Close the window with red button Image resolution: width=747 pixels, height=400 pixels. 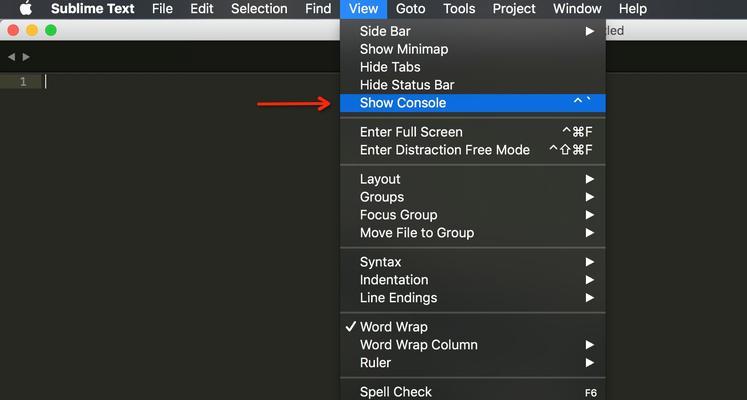(x=13, y=30)
